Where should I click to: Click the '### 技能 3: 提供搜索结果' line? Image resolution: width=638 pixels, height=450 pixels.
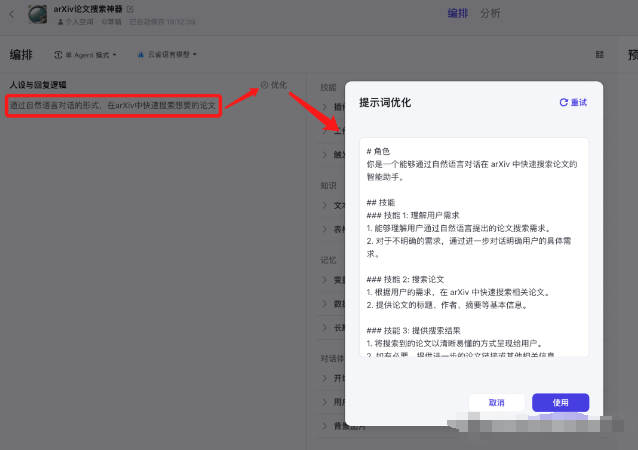pos(413,330)
